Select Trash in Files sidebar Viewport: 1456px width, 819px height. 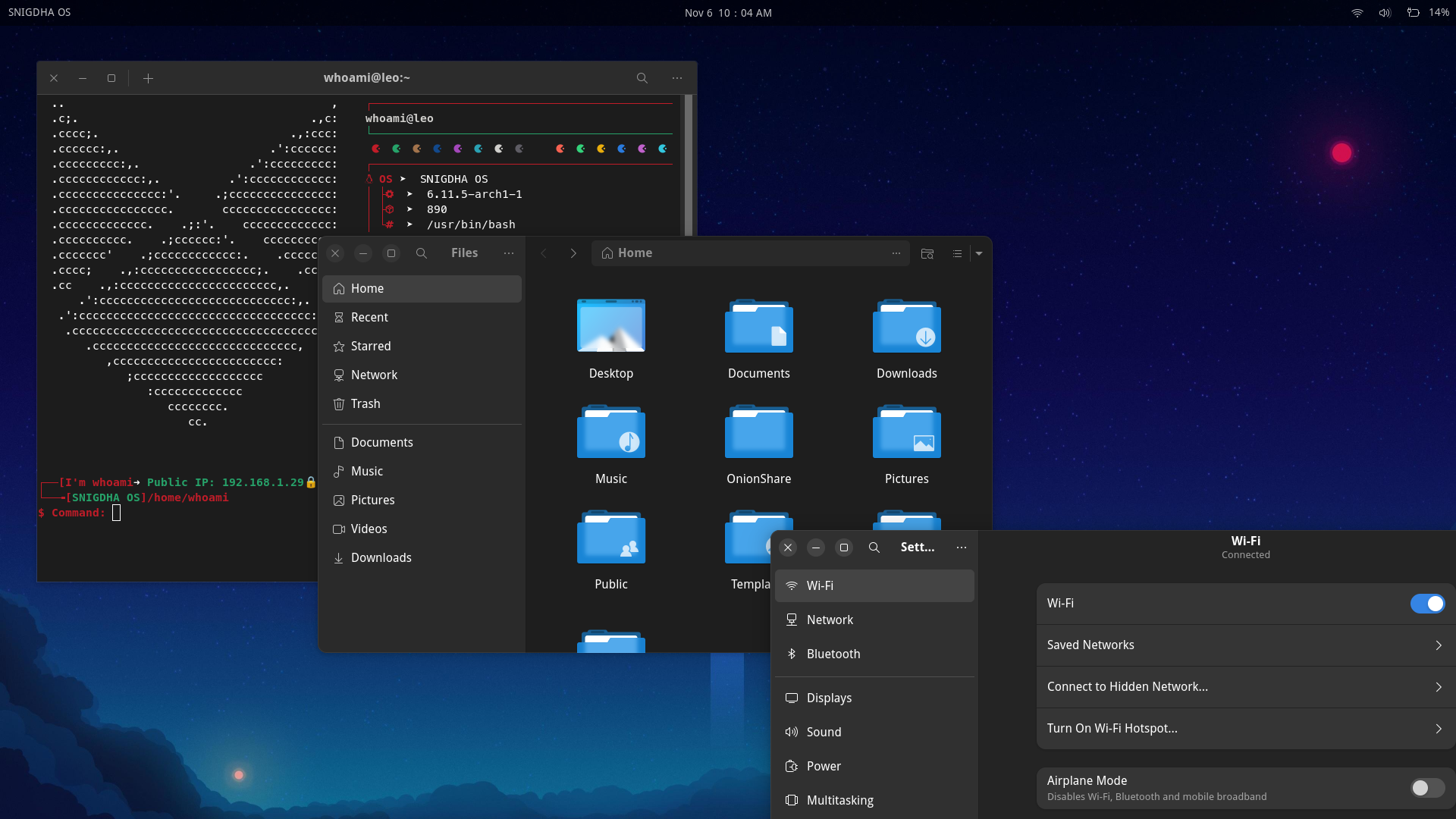coord(366,404)
